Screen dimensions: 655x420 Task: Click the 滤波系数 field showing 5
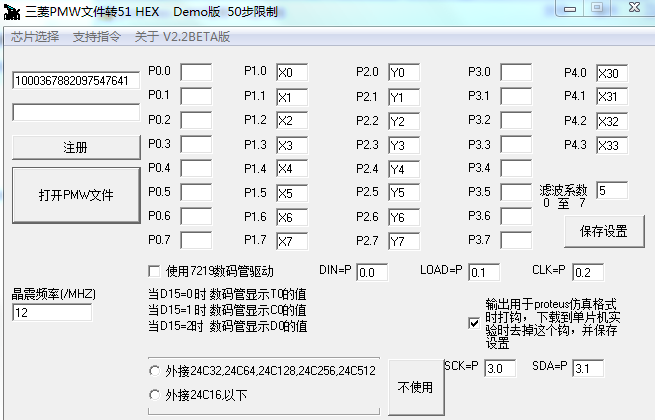click(x=612, y=191)
